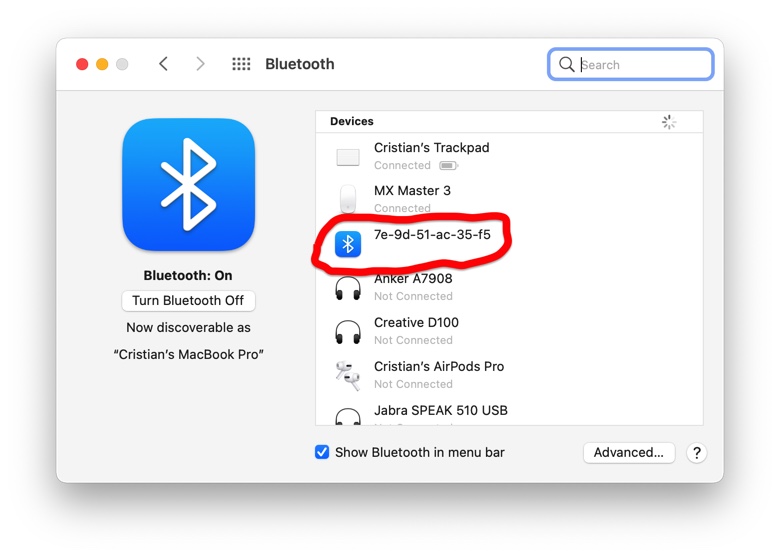Click the trackpad battery level indicator

pos(448,166)
